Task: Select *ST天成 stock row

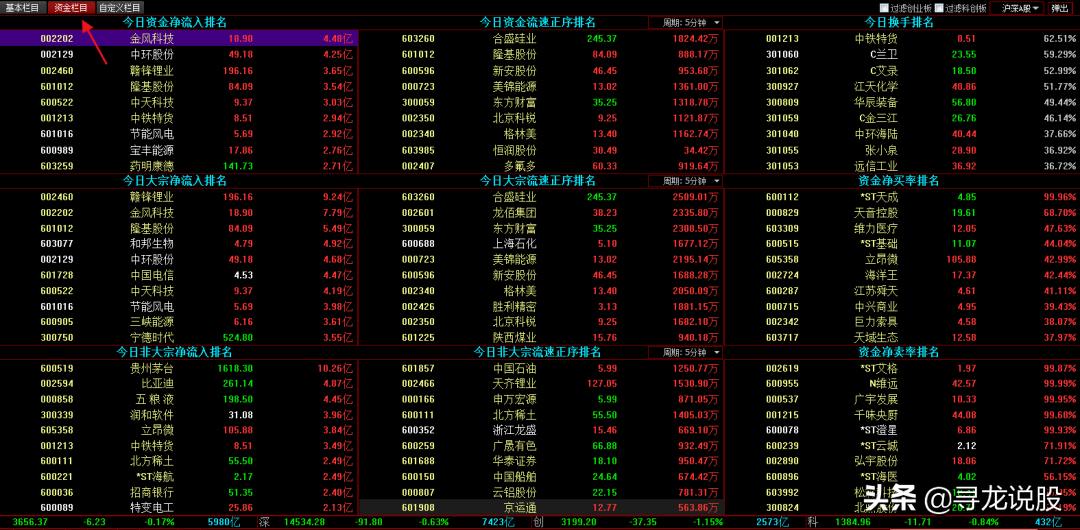Action: click(902, 196)
